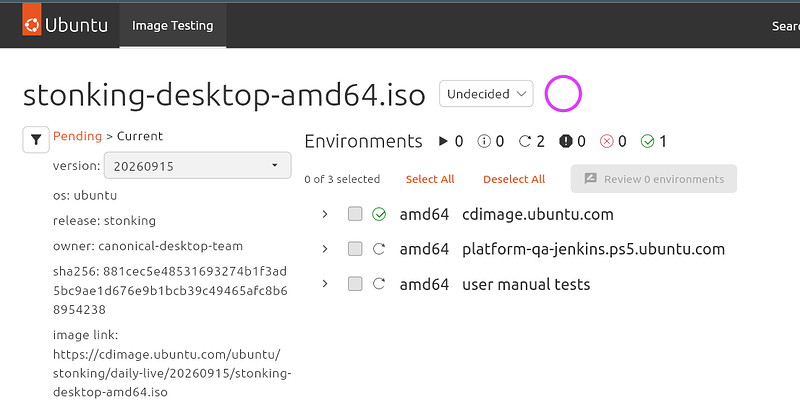Click Select All environments
The image size is (800, 405).
pos(430,180)
